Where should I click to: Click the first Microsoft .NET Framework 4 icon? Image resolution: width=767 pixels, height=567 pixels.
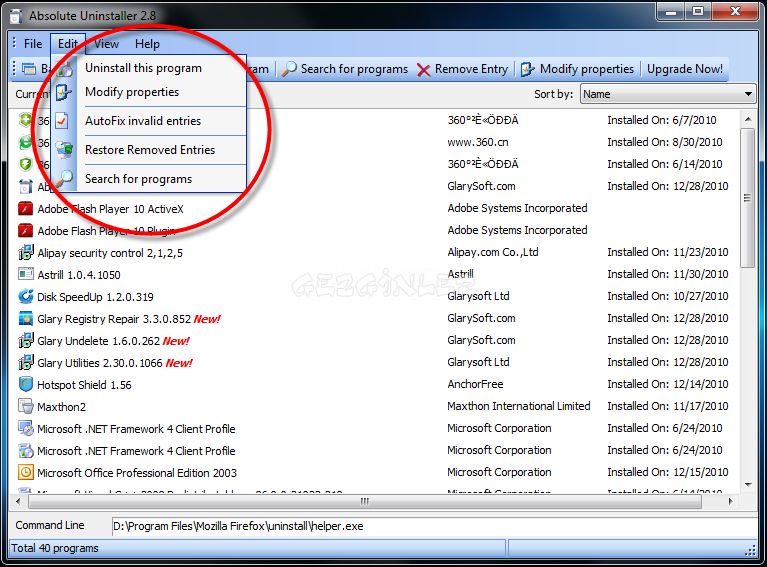(x=25, y=429)
